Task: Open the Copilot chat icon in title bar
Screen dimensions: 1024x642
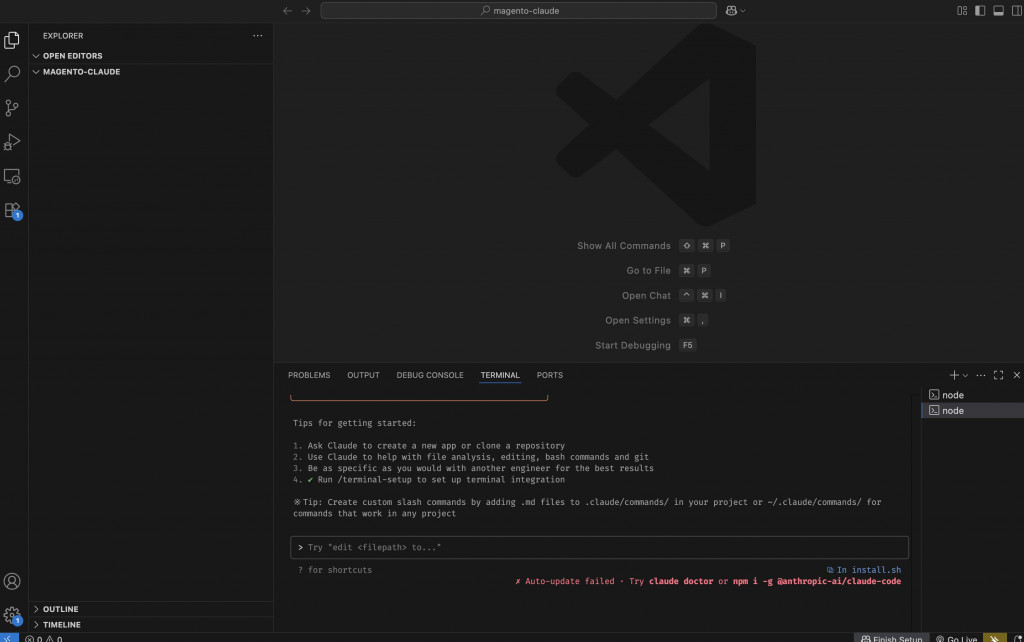Action: tap(731, 10)
